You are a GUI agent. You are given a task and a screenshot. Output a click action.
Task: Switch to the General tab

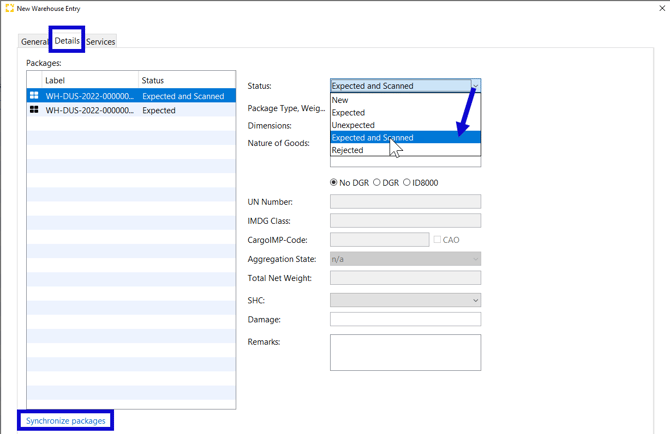[x=35, y=42]
